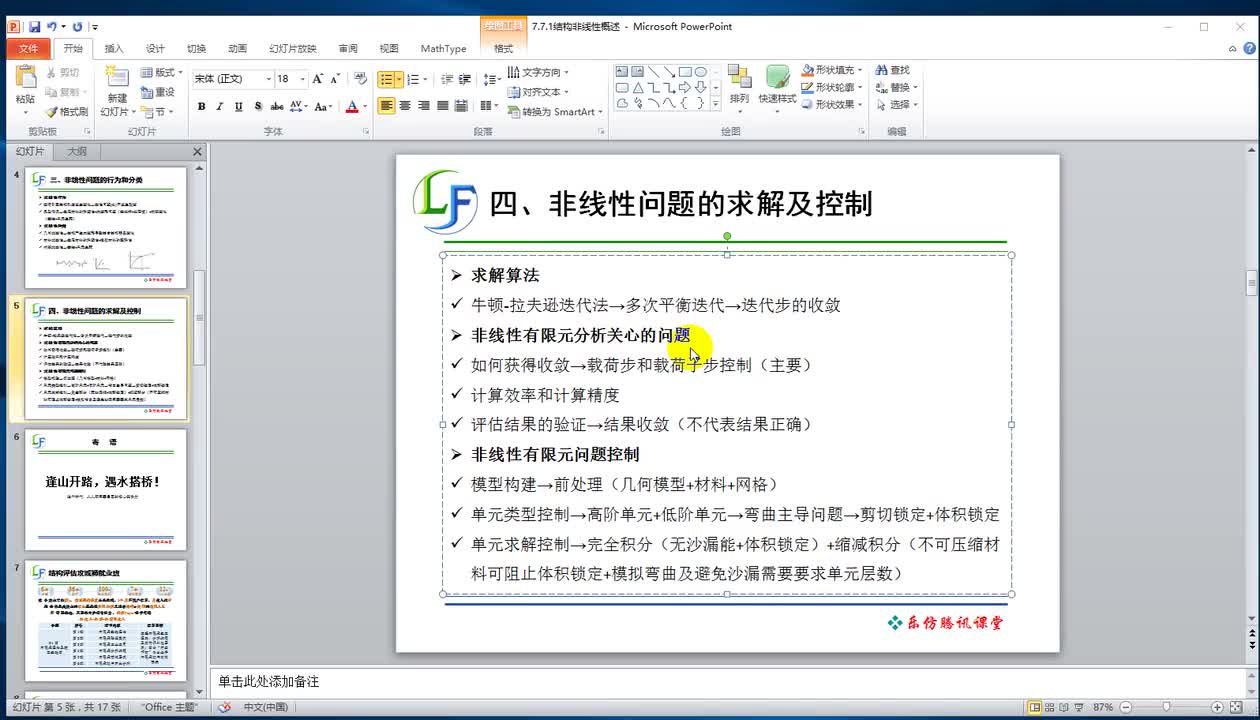This screenshot has height=720, width=1260.
Task: Select slide 4 thumbnail in panel
Action: click(x=106, y=228)
